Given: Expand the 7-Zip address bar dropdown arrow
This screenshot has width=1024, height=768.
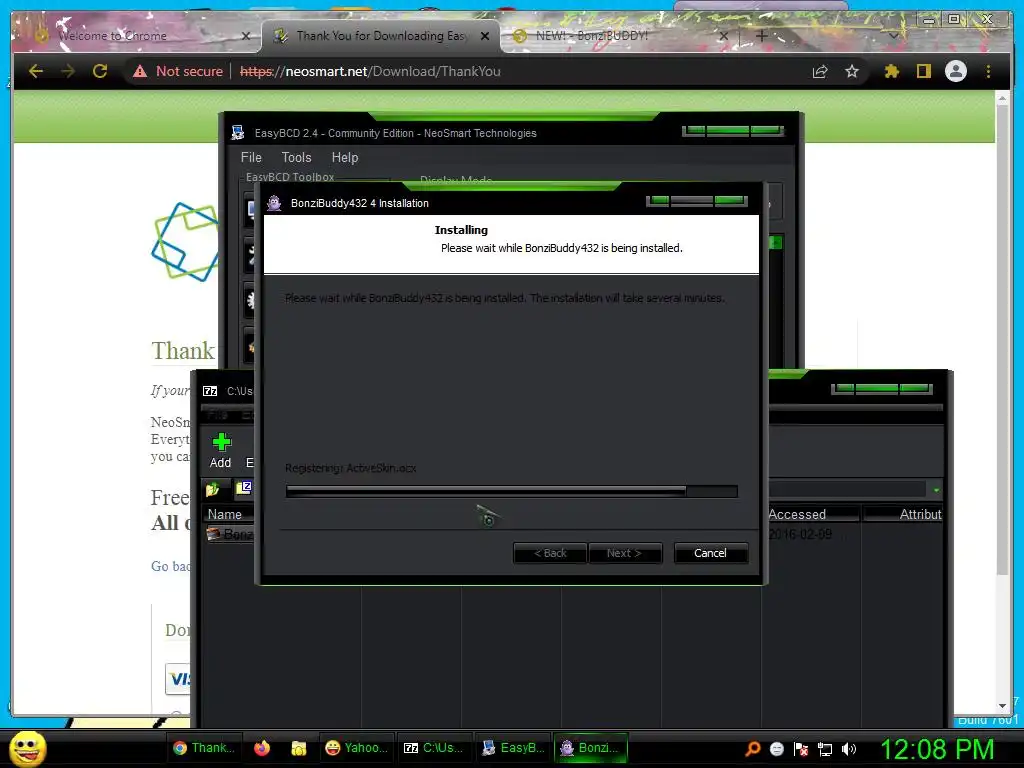Looking at the screenshot, I should coord(936,490).
